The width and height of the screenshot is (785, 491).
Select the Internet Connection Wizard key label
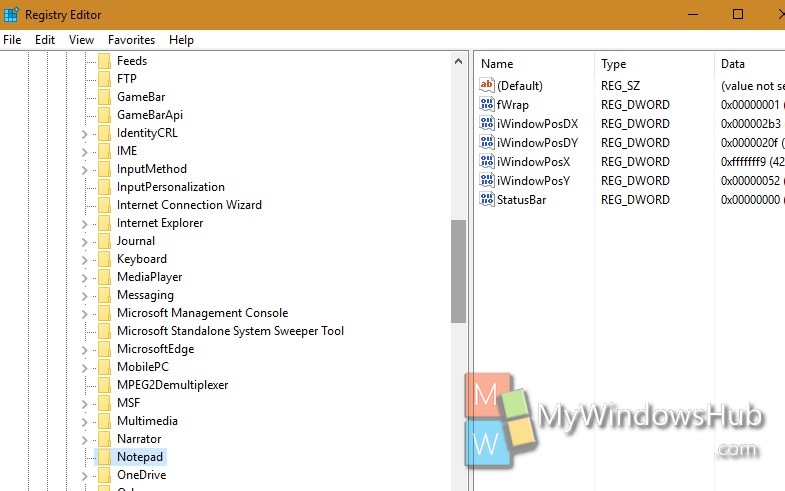[189, 205]
